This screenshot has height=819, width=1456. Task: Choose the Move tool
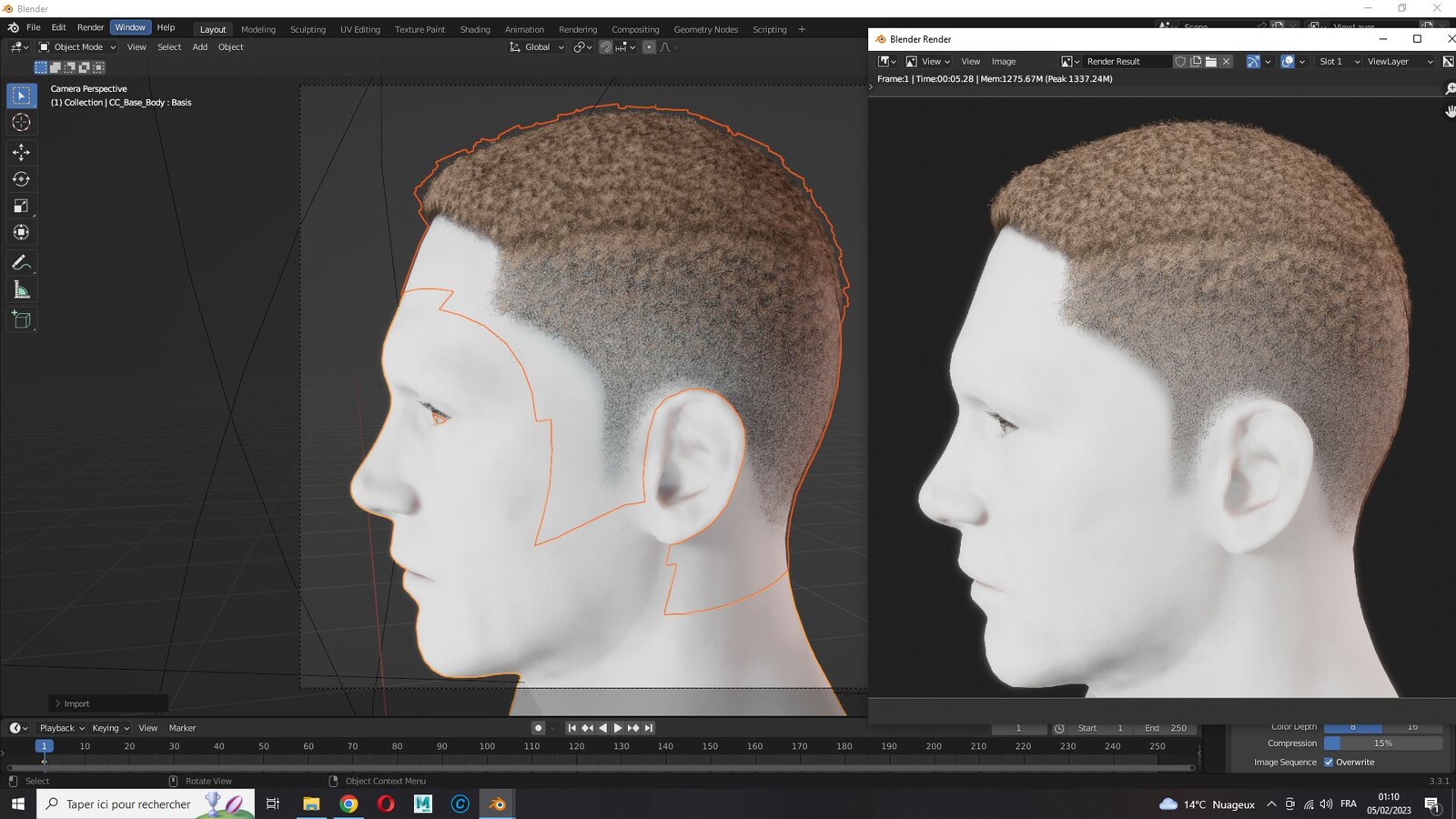point(22,152)
